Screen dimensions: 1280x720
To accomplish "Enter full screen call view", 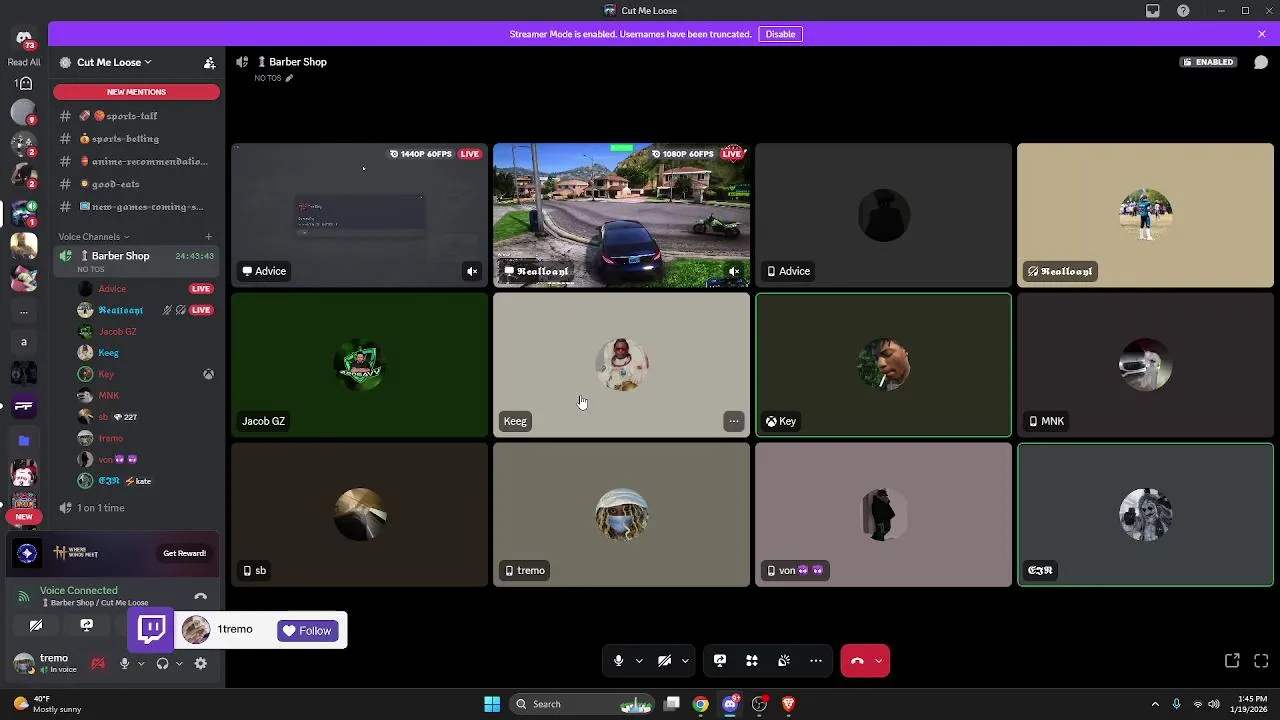I will point(1261,661).
